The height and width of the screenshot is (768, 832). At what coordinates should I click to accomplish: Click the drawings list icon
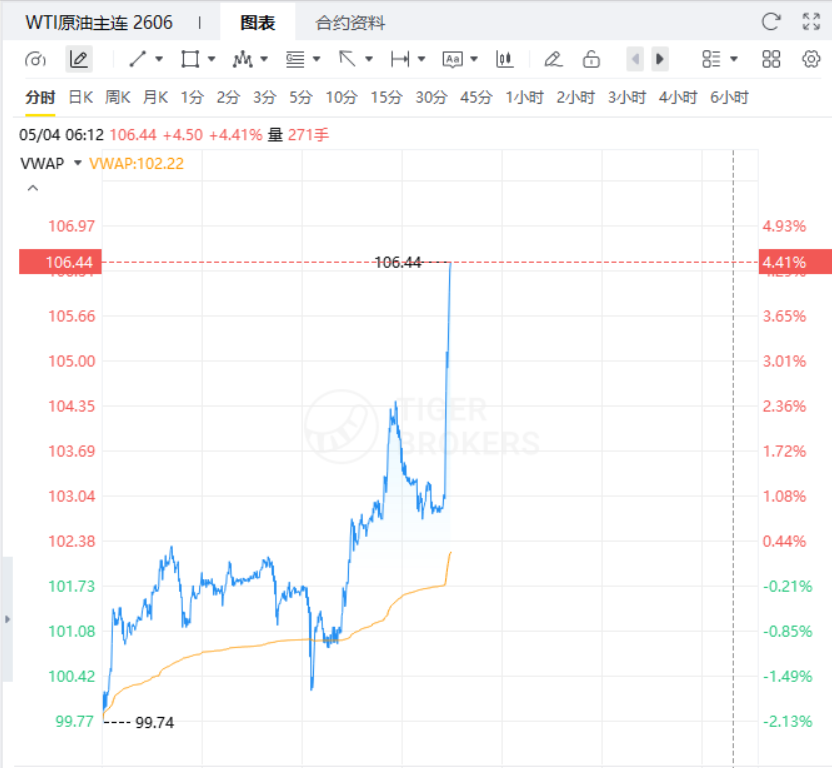pyautogui.click(x=711, y=59)
